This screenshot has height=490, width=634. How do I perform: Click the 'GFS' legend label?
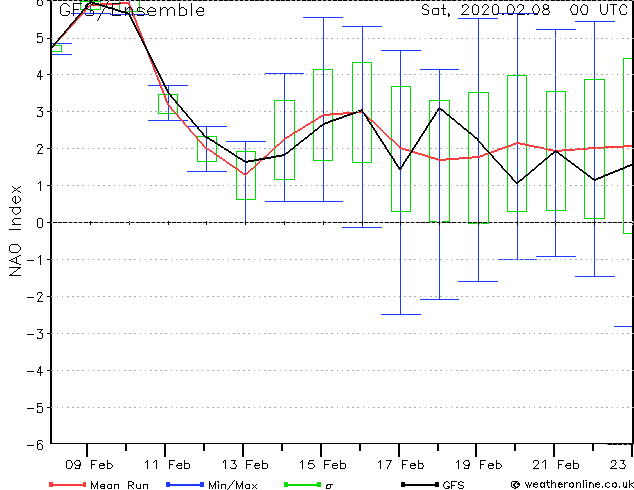[453, 485]
